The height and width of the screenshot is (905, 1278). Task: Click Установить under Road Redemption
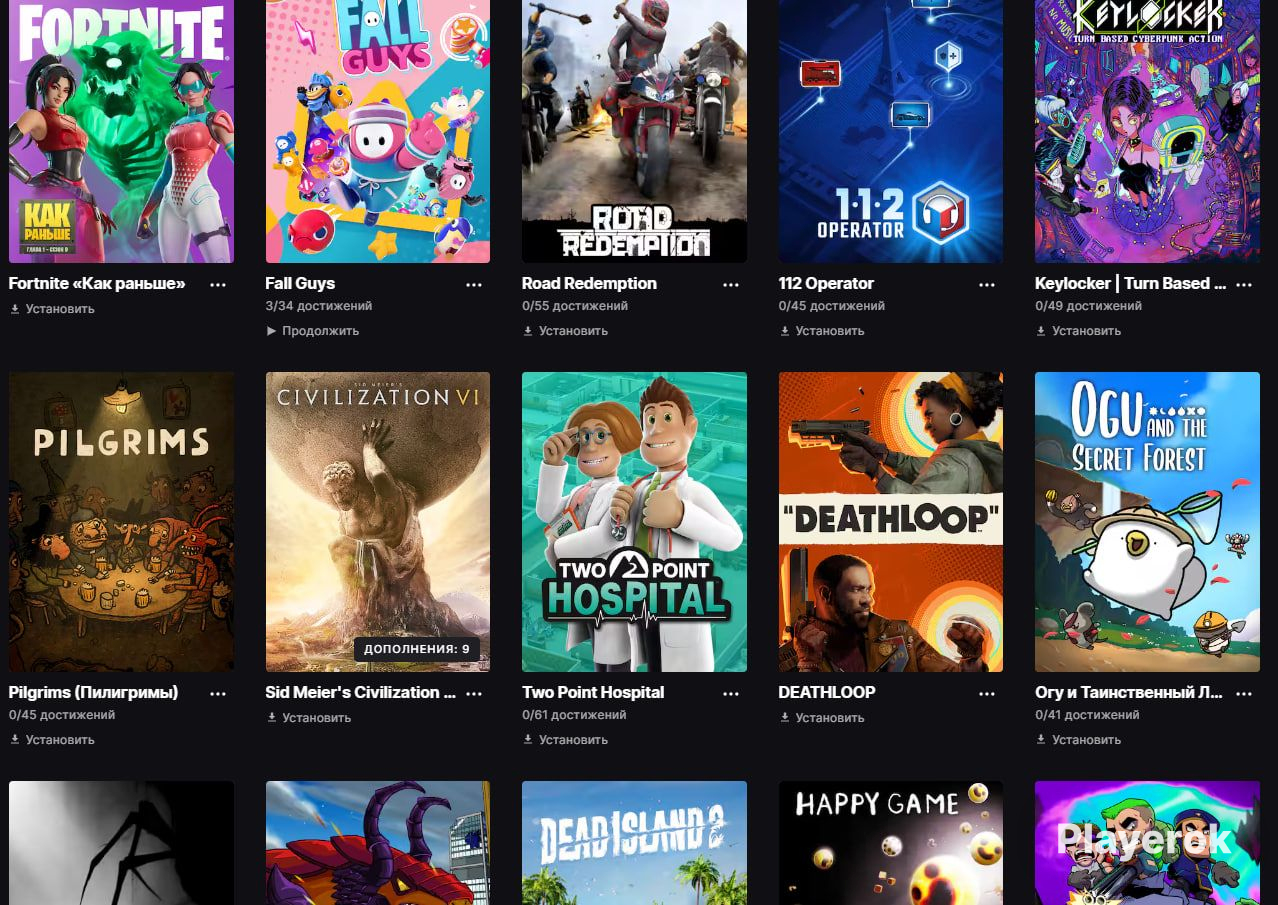click(x=565, y=331)
